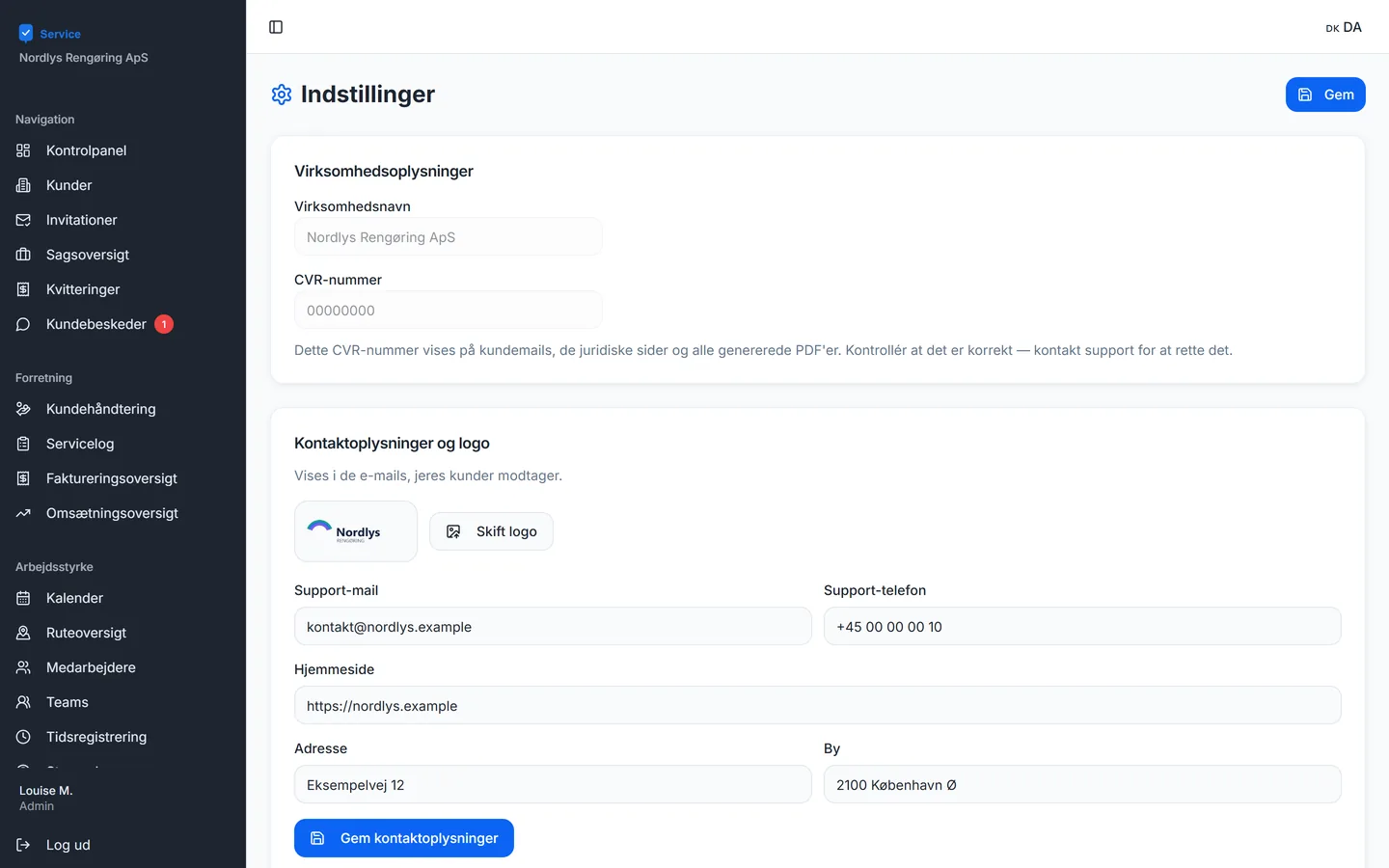
Task: Click the Support-telefon input field
Action: (x=1082, y=626)
